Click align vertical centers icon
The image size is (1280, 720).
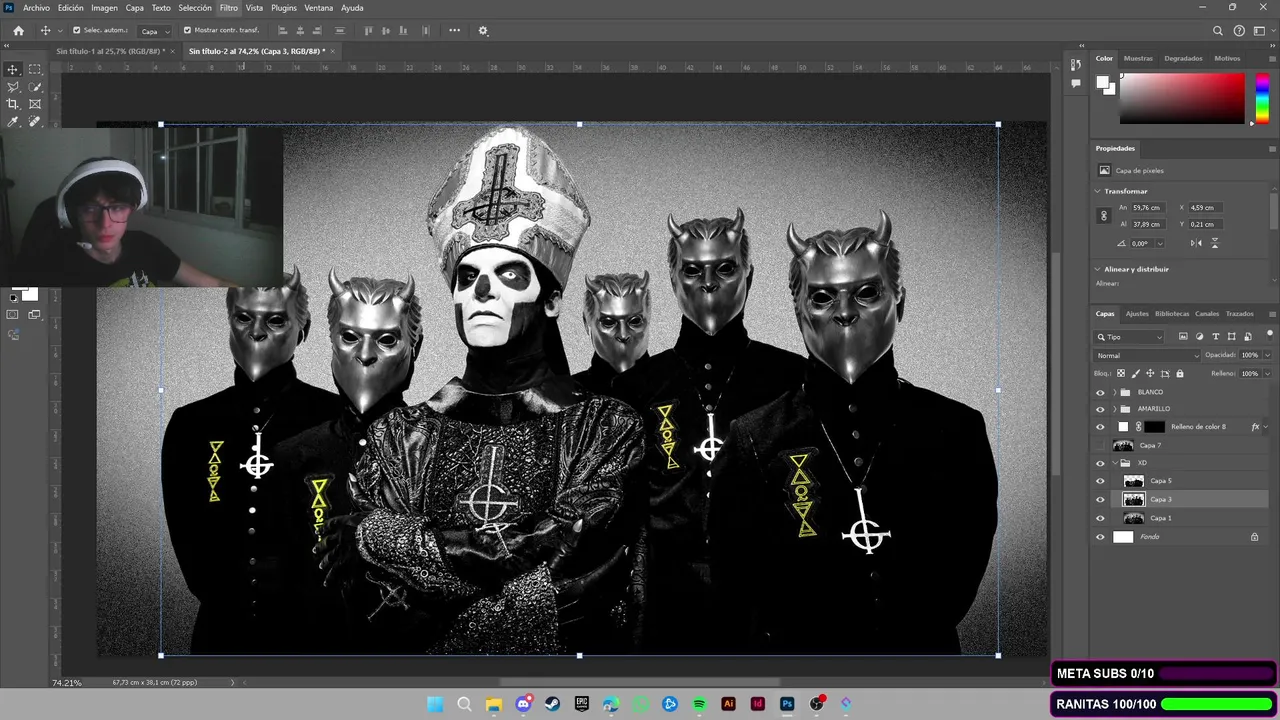[x=388, y=31]
